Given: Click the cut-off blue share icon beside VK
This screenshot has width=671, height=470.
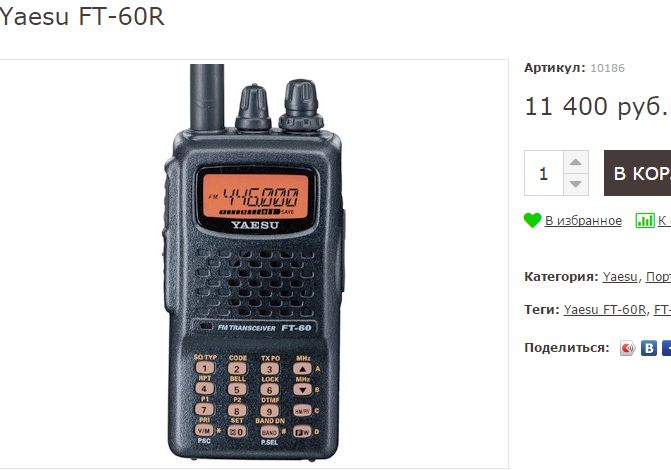Looking at the screenshot, I should 666,348.
